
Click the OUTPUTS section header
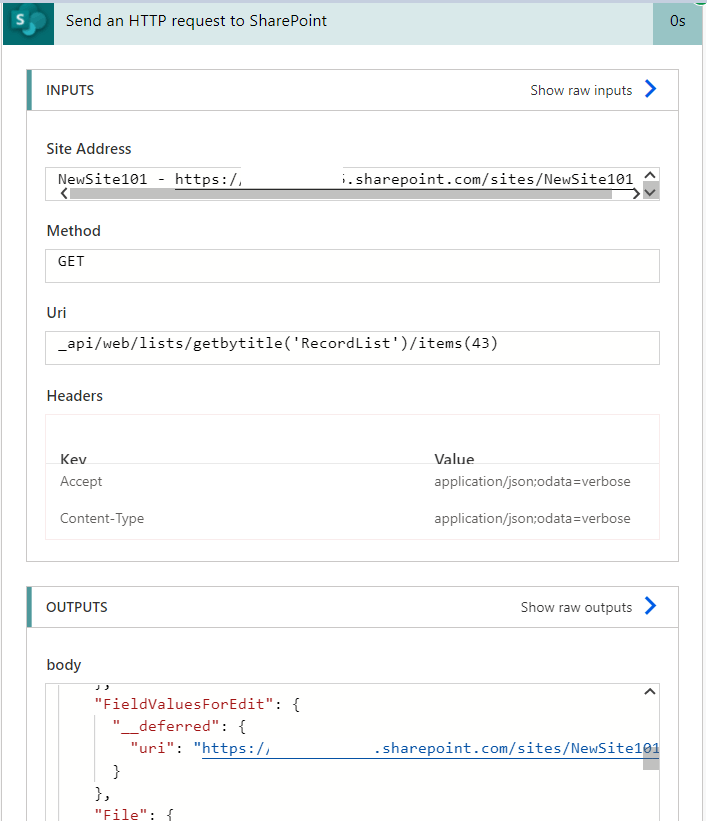[352, 607]
